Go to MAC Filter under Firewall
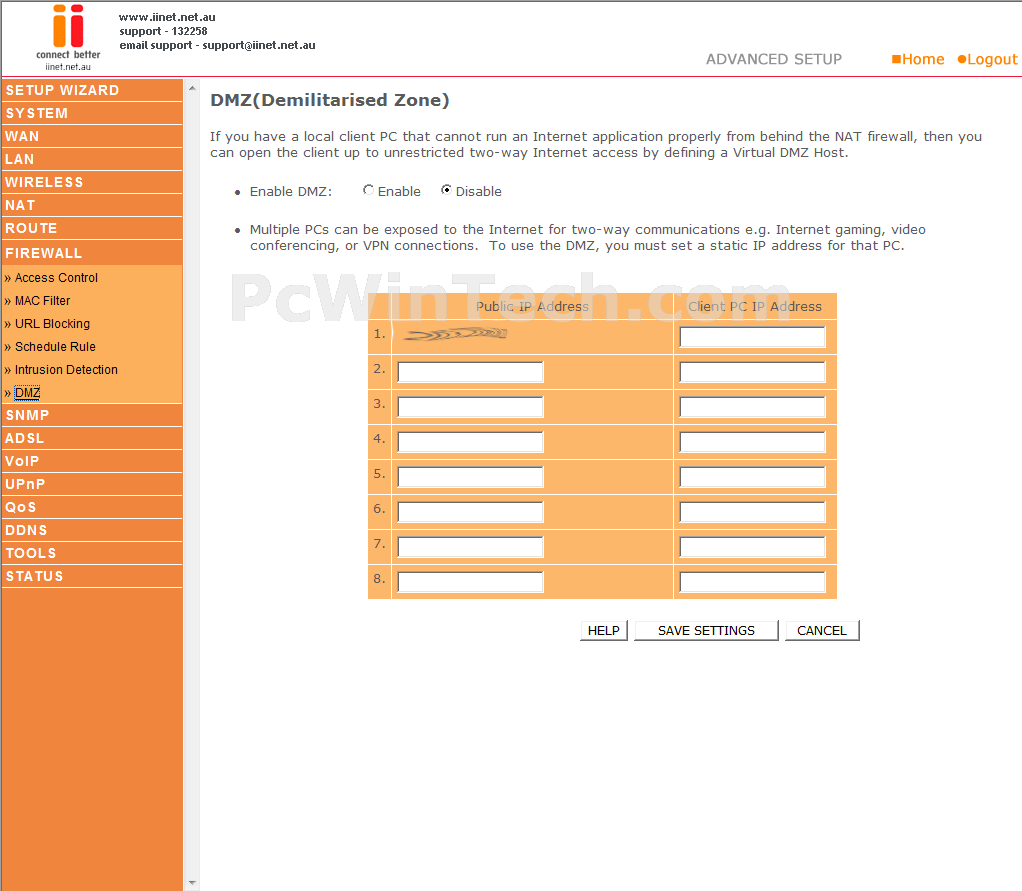1022x891 pixels. coord(42,300)
